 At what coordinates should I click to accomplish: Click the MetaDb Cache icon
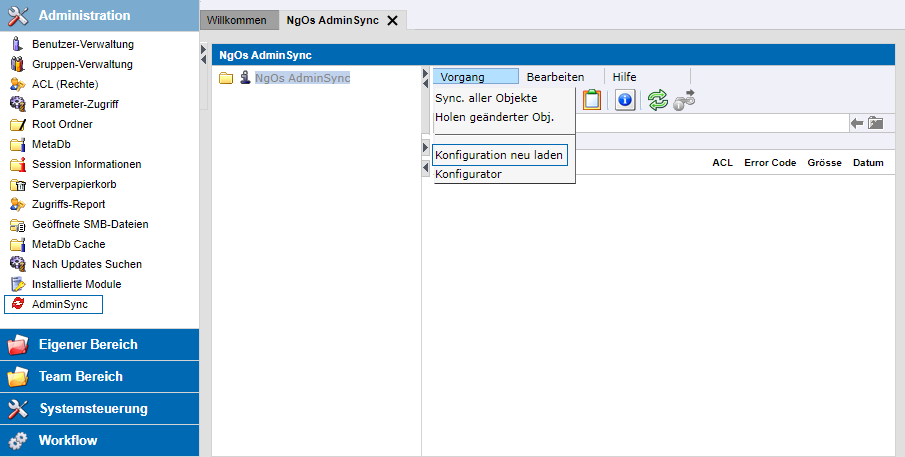(x=18, y=244)
